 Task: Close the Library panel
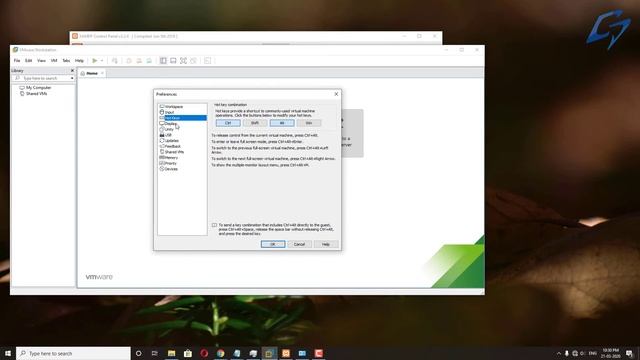[72, 71]
